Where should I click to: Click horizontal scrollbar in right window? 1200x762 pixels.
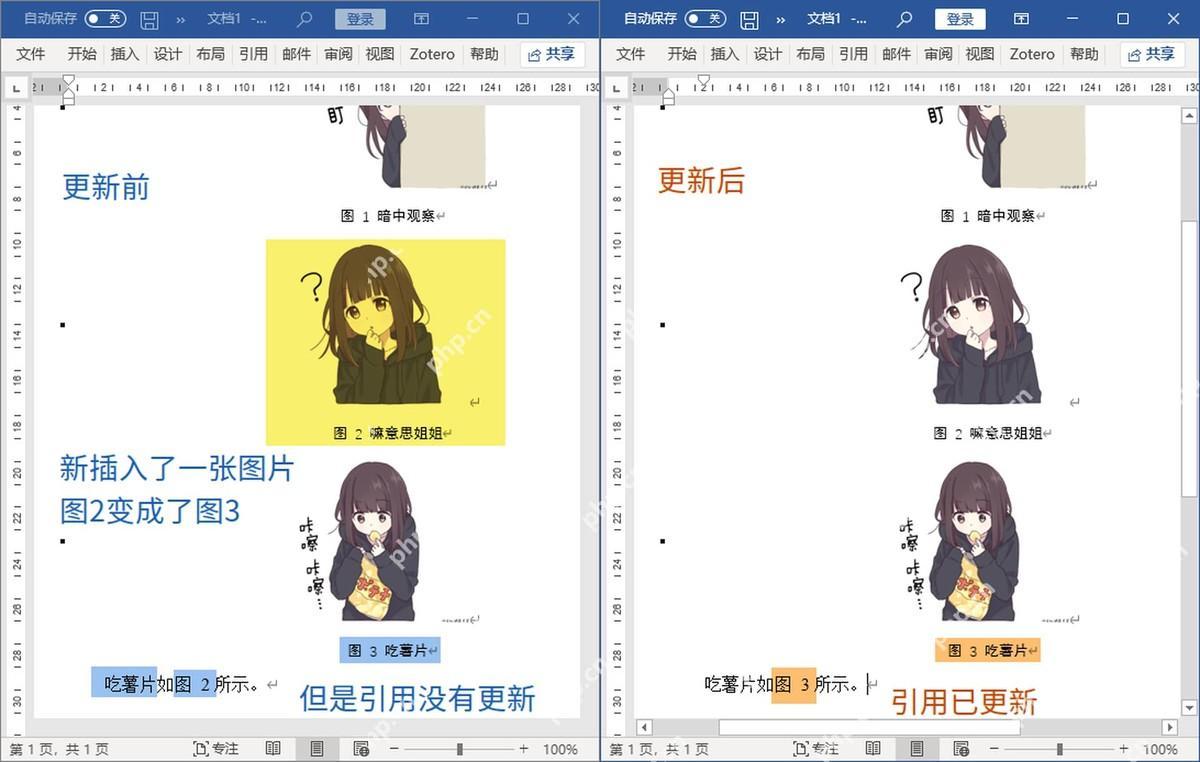pos(869,727)
